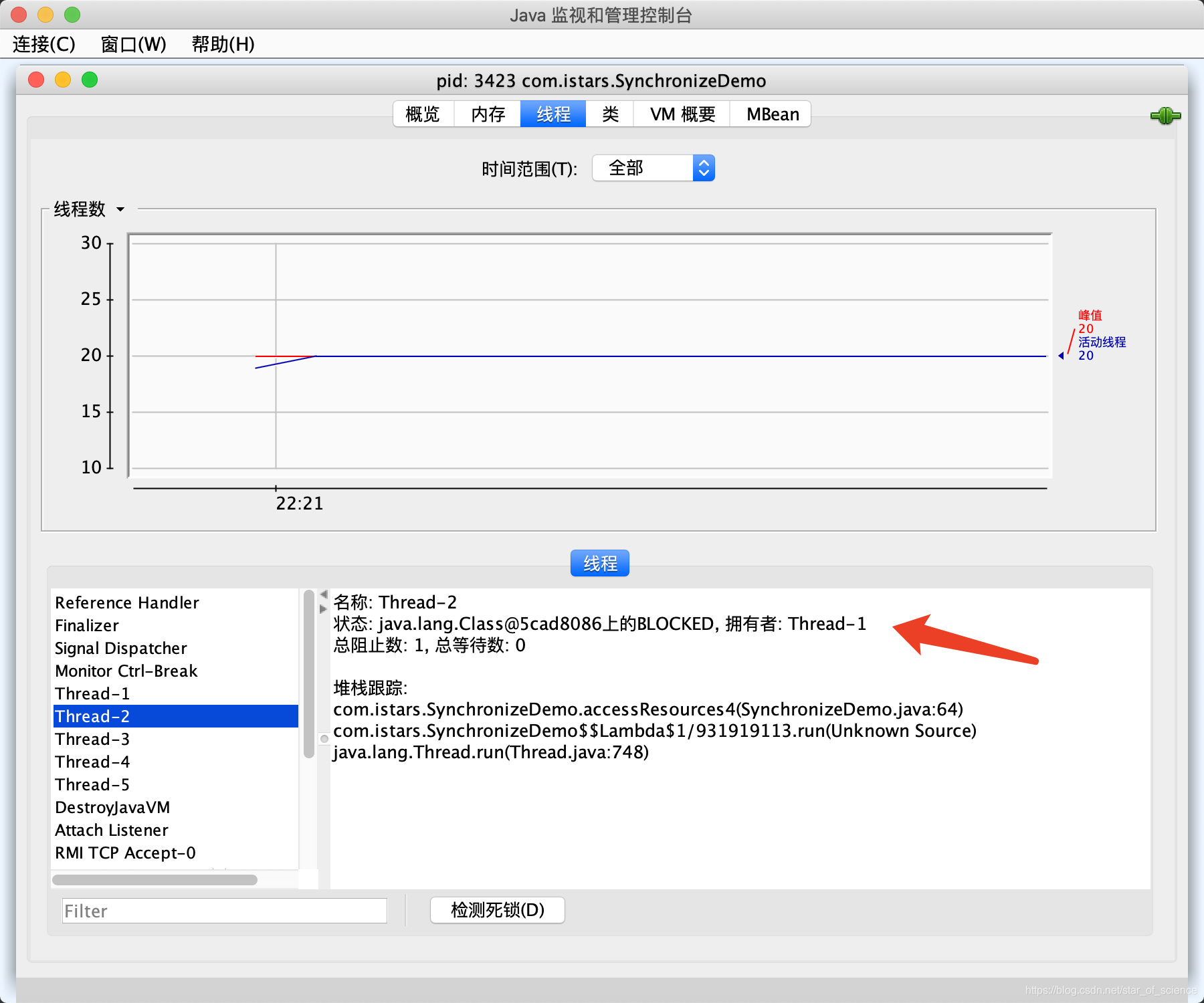The image size is (1204, 1003).
Task: Select Finalizer in thread list
Action: (175, 625)
